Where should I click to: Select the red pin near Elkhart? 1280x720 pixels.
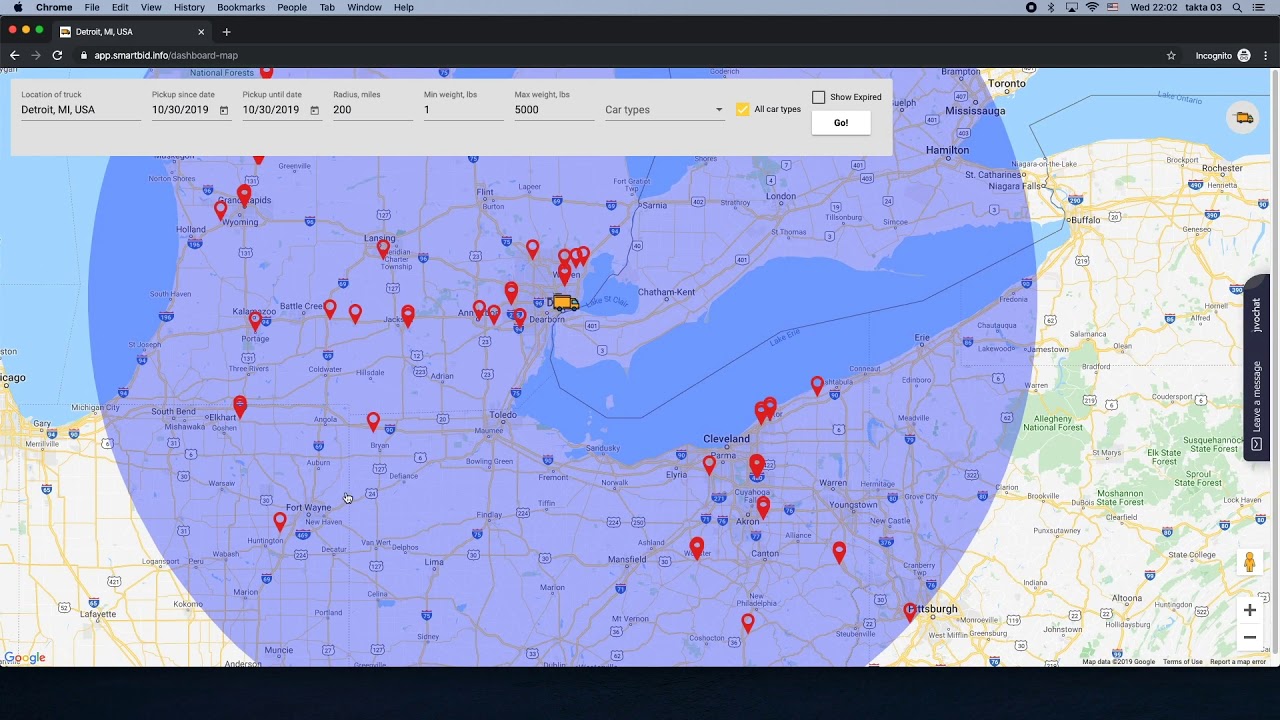[x=240, y=407]
